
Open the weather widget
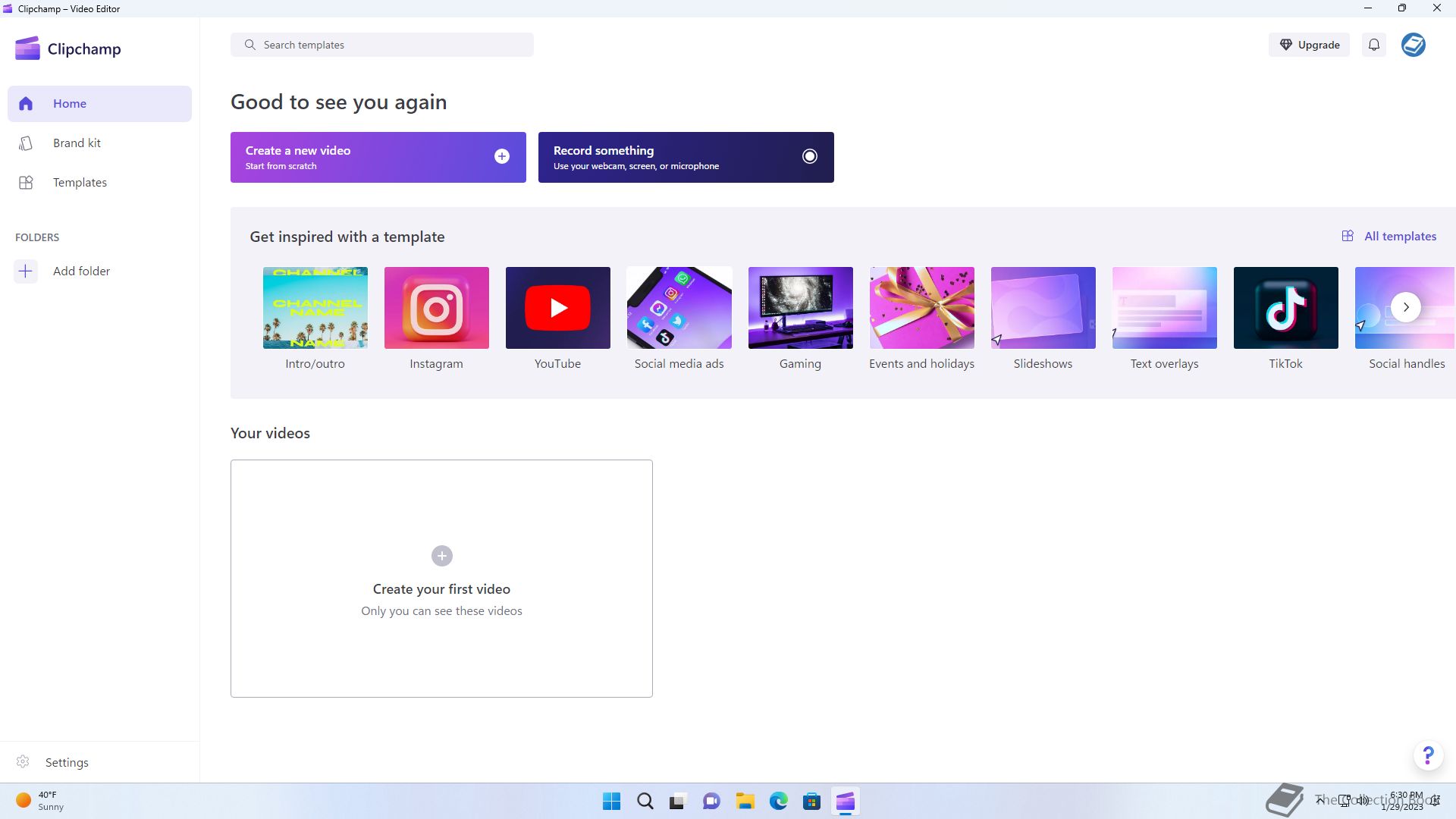[x=40, y=801]
